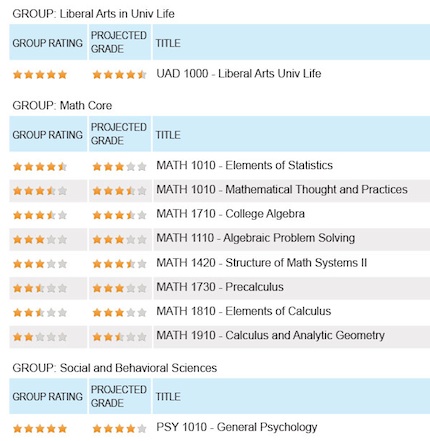The width and height of the screenshot is (430, 441).
Task: Click group rating stars for Precalculus
Action: point(40,288)
